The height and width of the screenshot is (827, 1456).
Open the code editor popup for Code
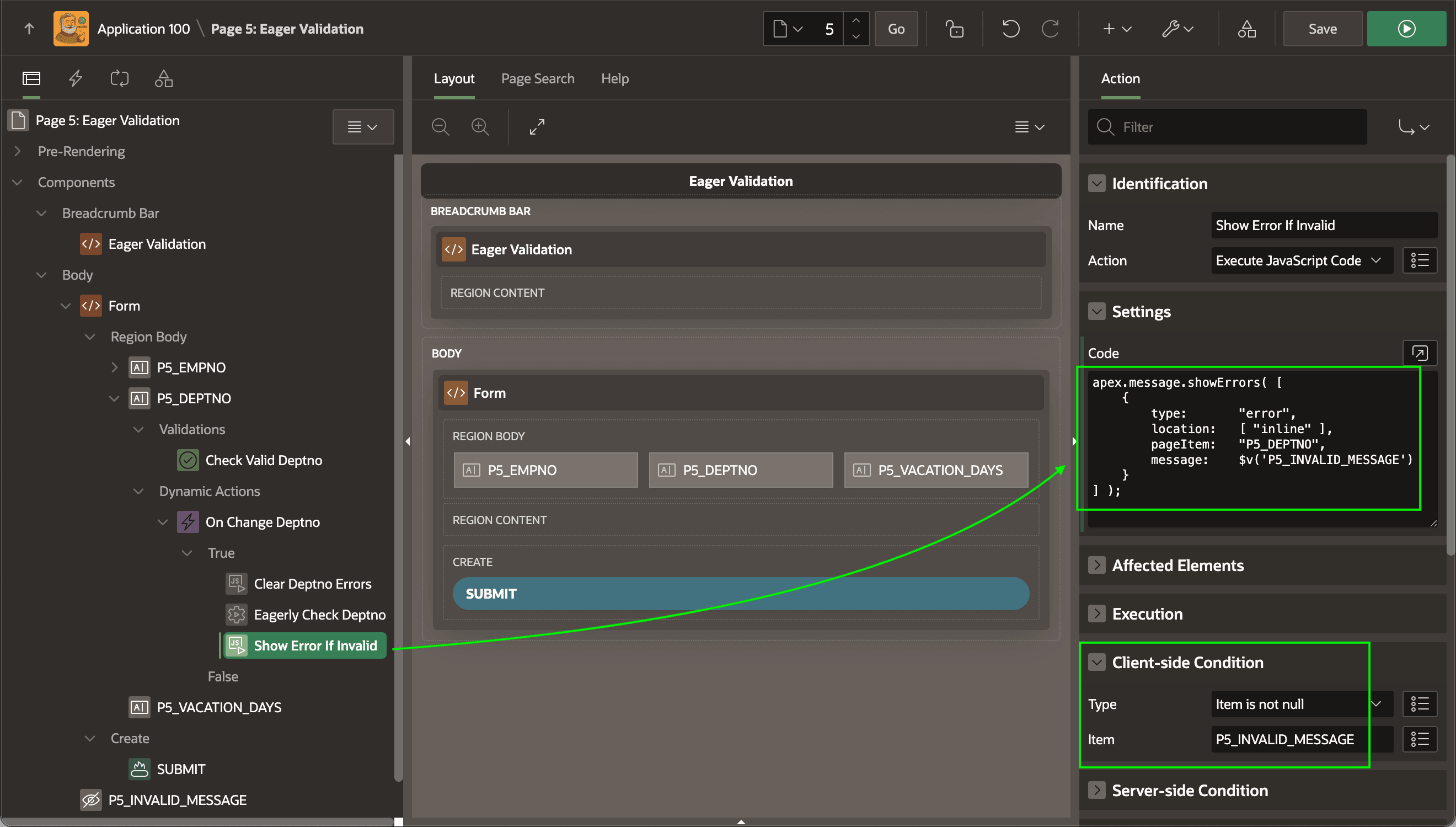pyautogui.click(x=1420, y=353)
